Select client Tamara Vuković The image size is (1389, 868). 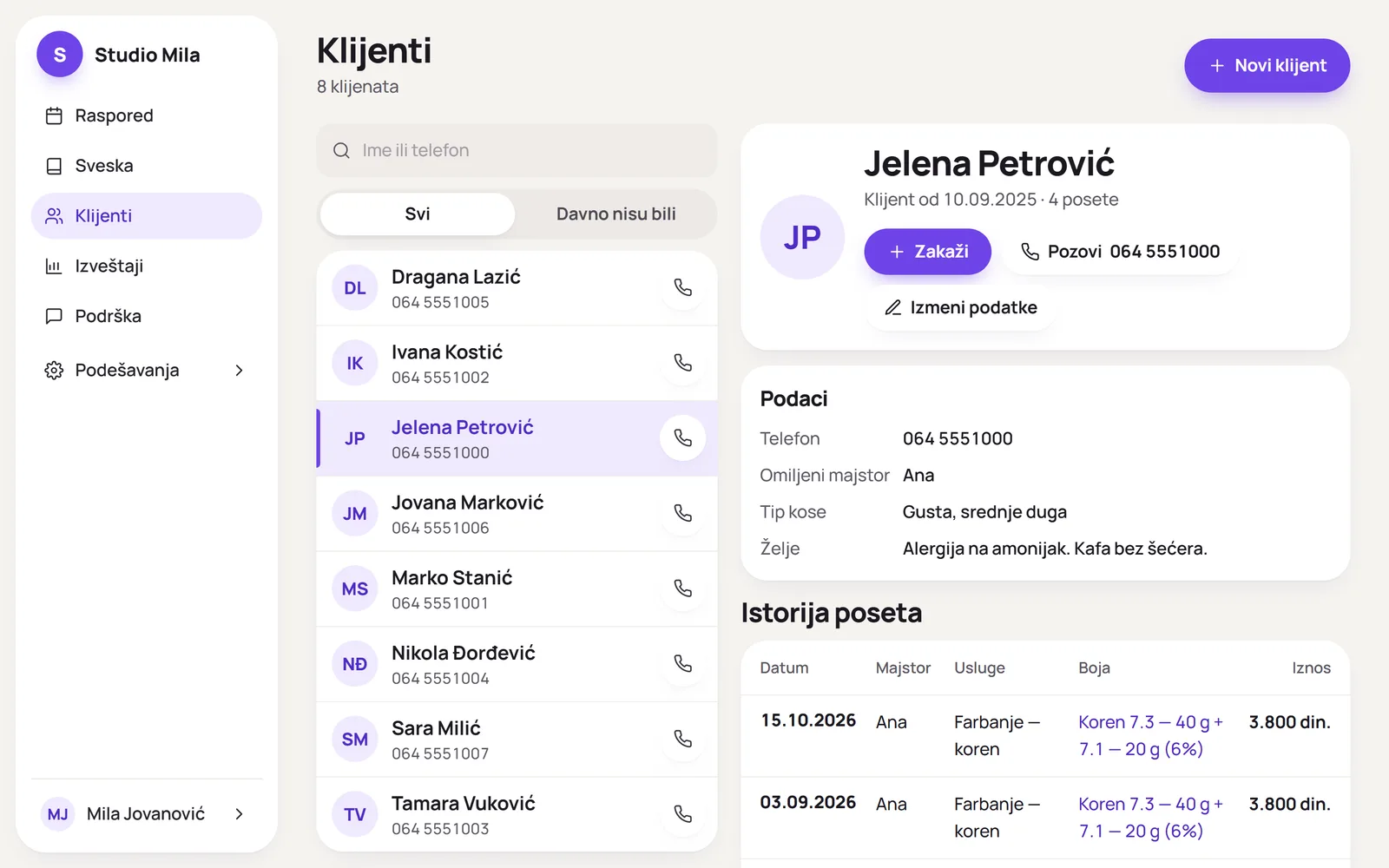point(517,814)
